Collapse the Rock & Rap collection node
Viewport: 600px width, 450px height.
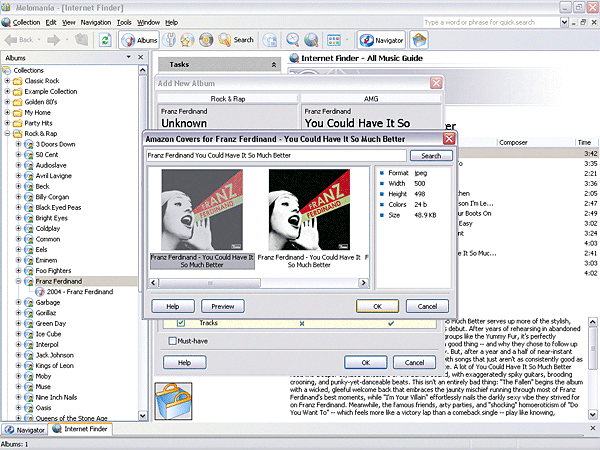pos(7,133)
